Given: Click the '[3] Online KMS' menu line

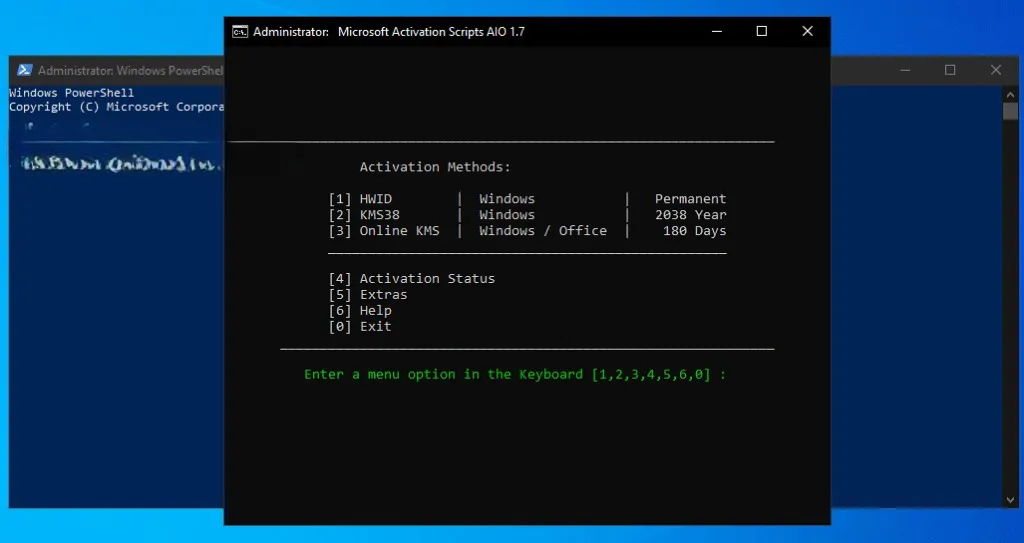Looking at the screenshot, I should tap(527, 231).
